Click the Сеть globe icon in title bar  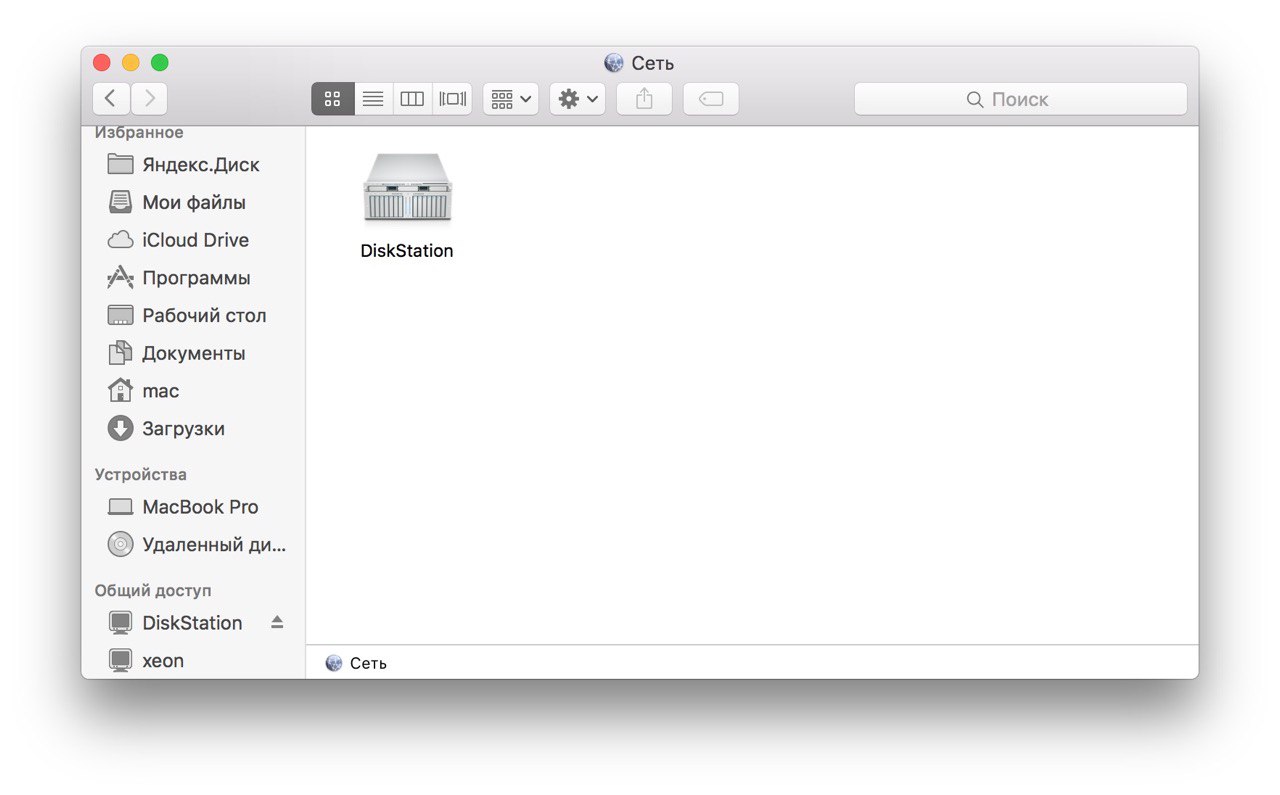coord(614,63)
